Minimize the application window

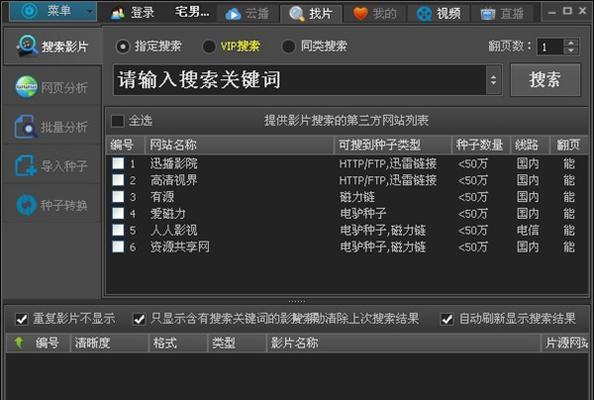552,12
